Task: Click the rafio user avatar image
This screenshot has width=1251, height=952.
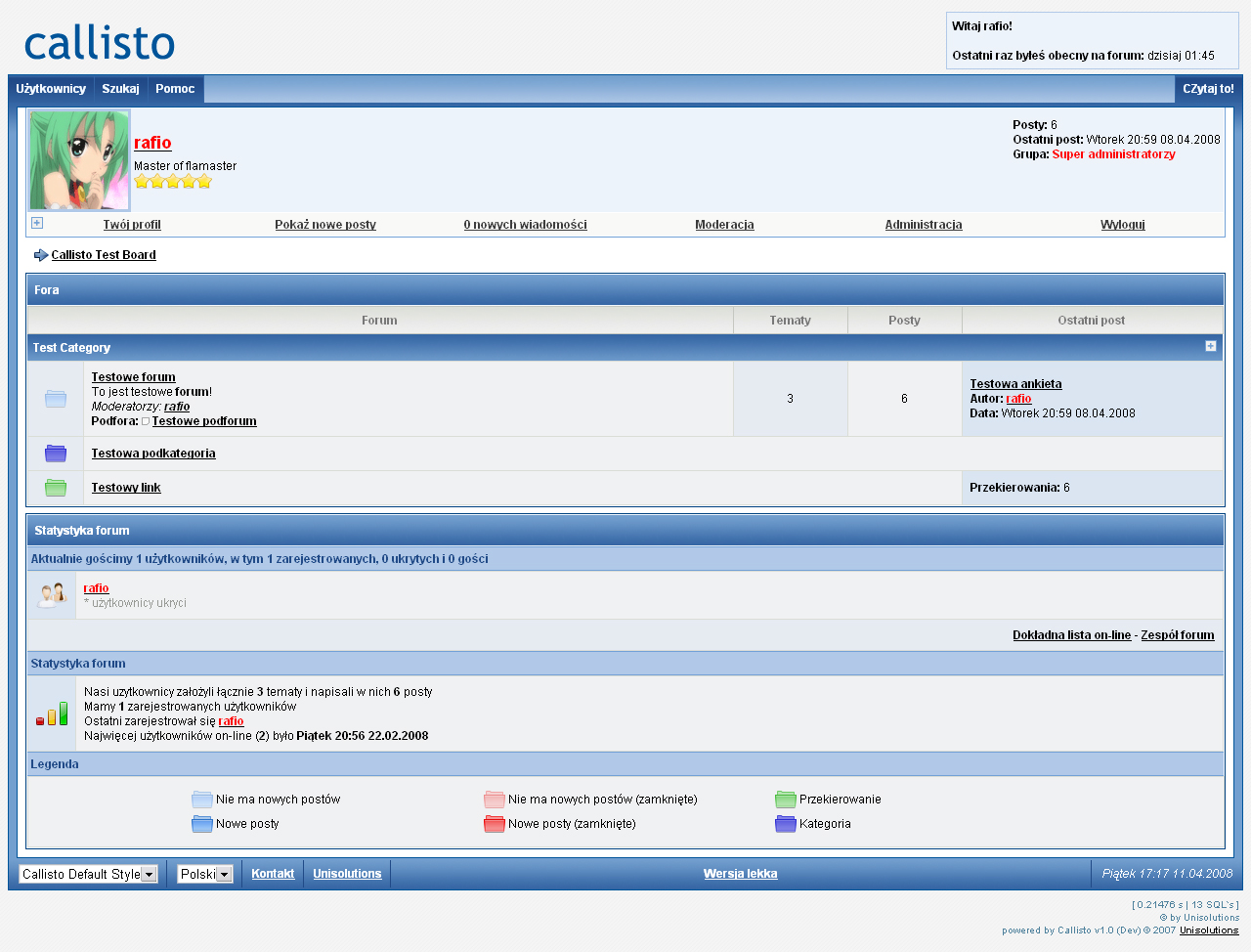Action: pyautogui.click(x=79, y=160)
